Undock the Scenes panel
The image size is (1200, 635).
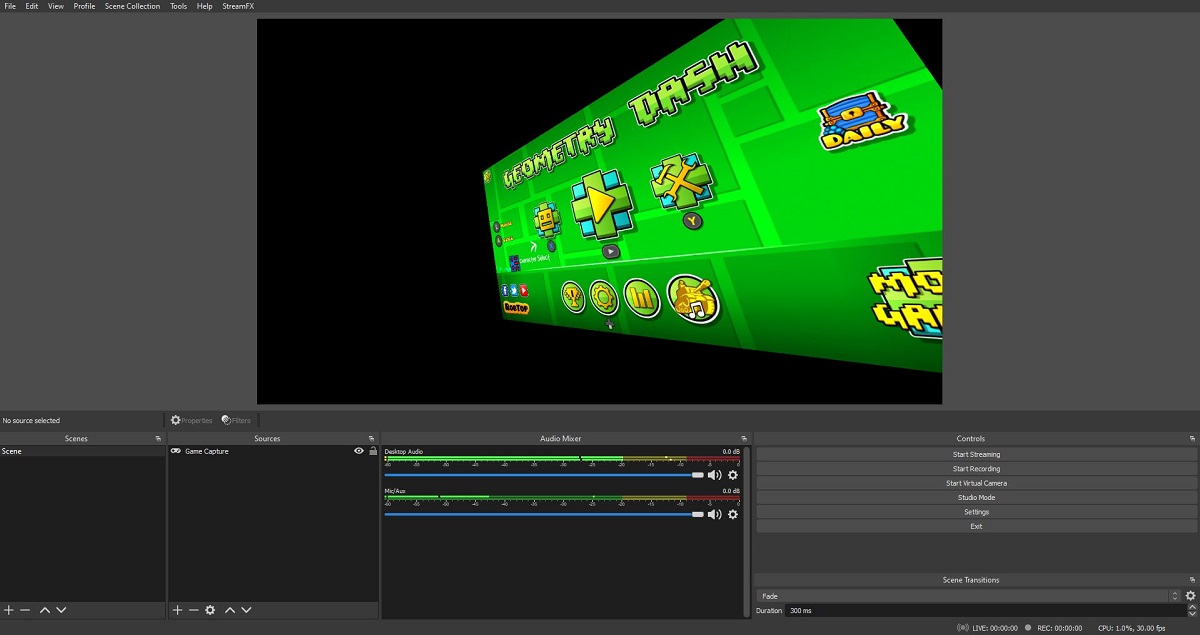click(x=158, y=439)
